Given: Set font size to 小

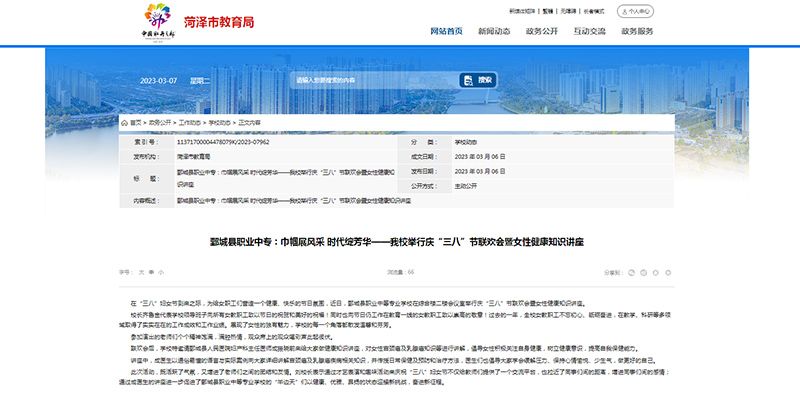Looking at the screenshot, I should pos(161,273).
